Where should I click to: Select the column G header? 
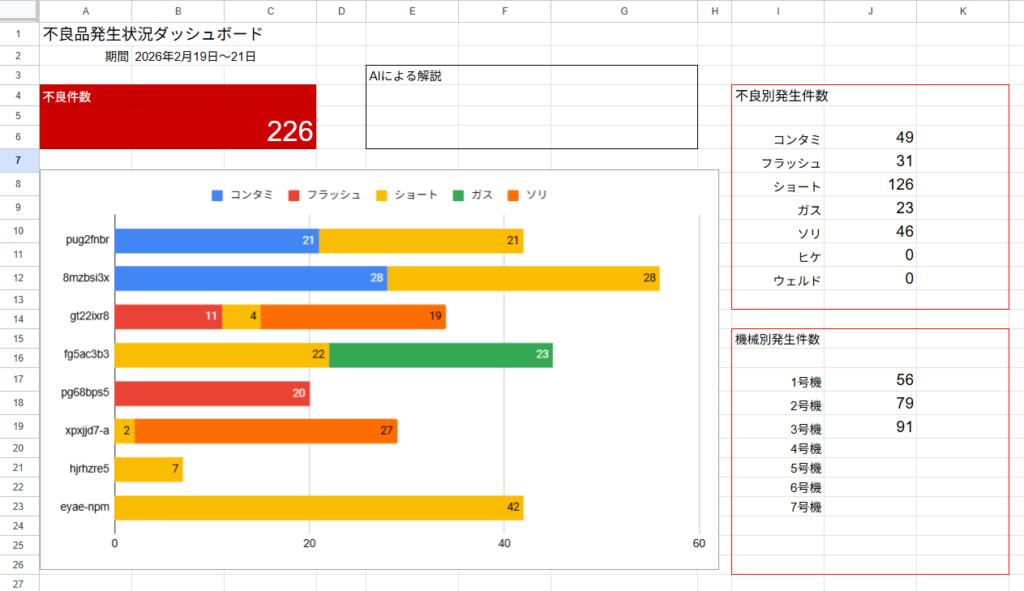coord(624,11)
